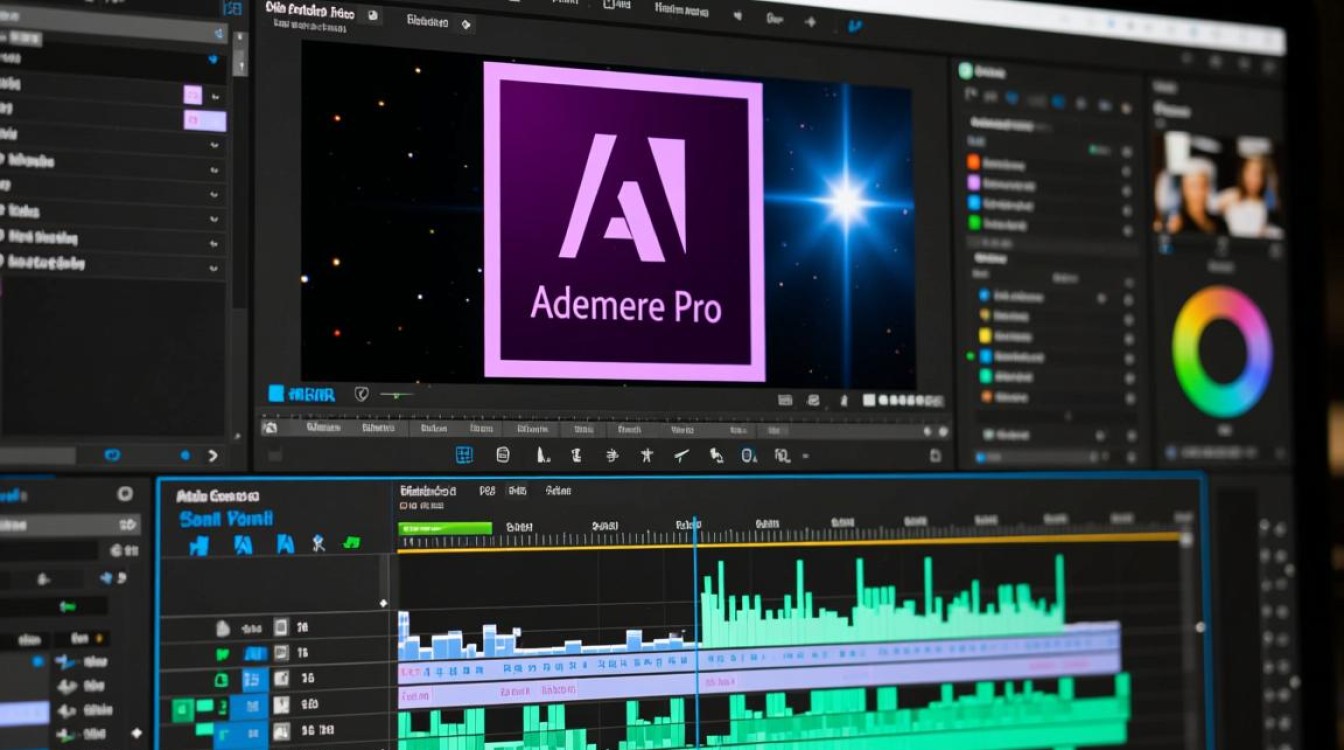This screenshot has width=1344, height=750.
Task: Toggle the solid green icon on the second track header
Action: tap(222, 654)
